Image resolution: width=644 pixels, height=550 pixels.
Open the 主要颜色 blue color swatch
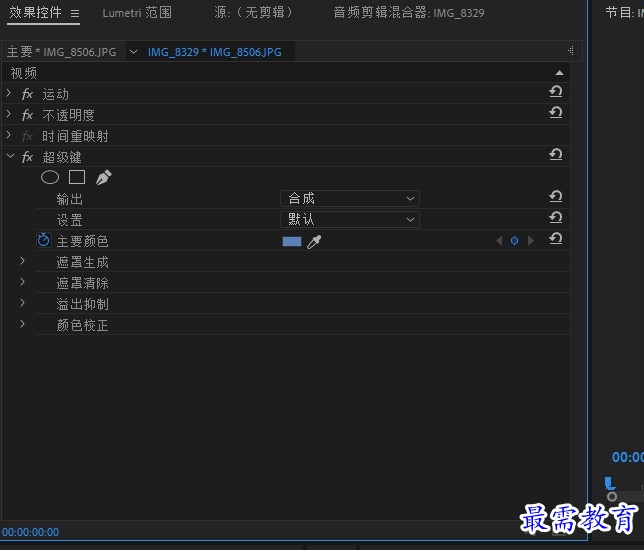(x=292, y=242)
